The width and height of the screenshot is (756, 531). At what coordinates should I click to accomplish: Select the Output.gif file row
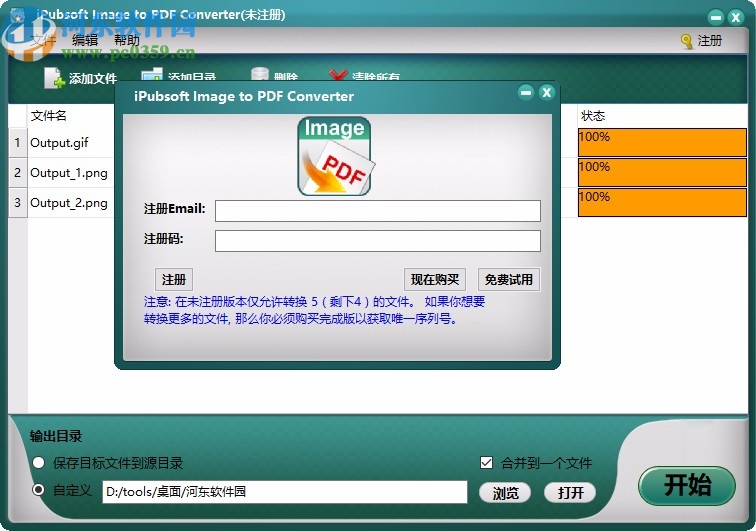pyautogui.click(x=70, y=143)
